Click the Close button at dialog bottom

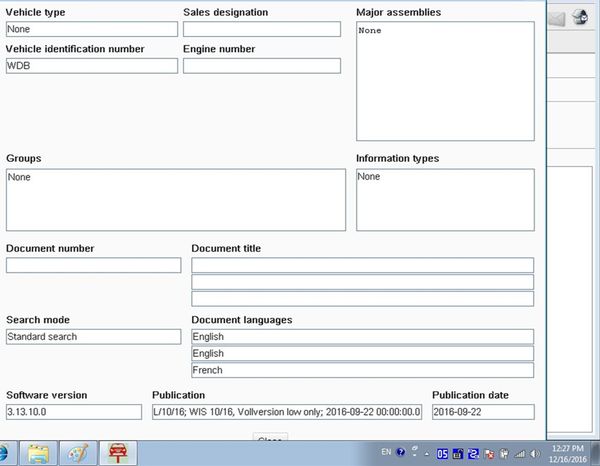pos(270,439)
